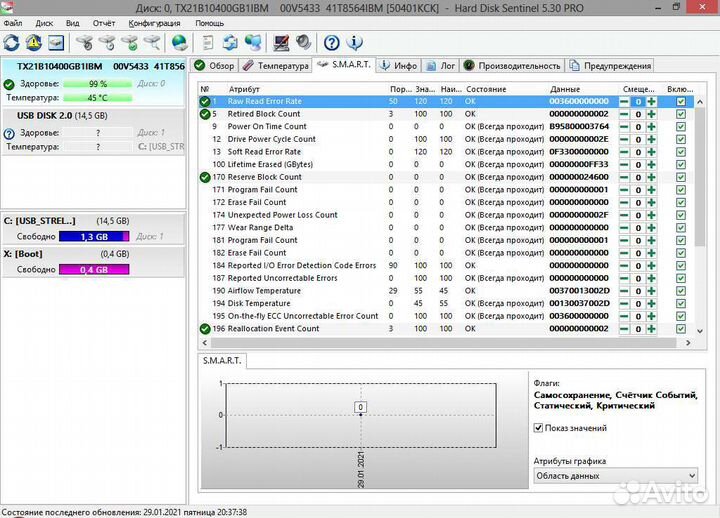Toggle enable checkbox for Reserve Block Count
720x518 pixels.
click(681, 177)
